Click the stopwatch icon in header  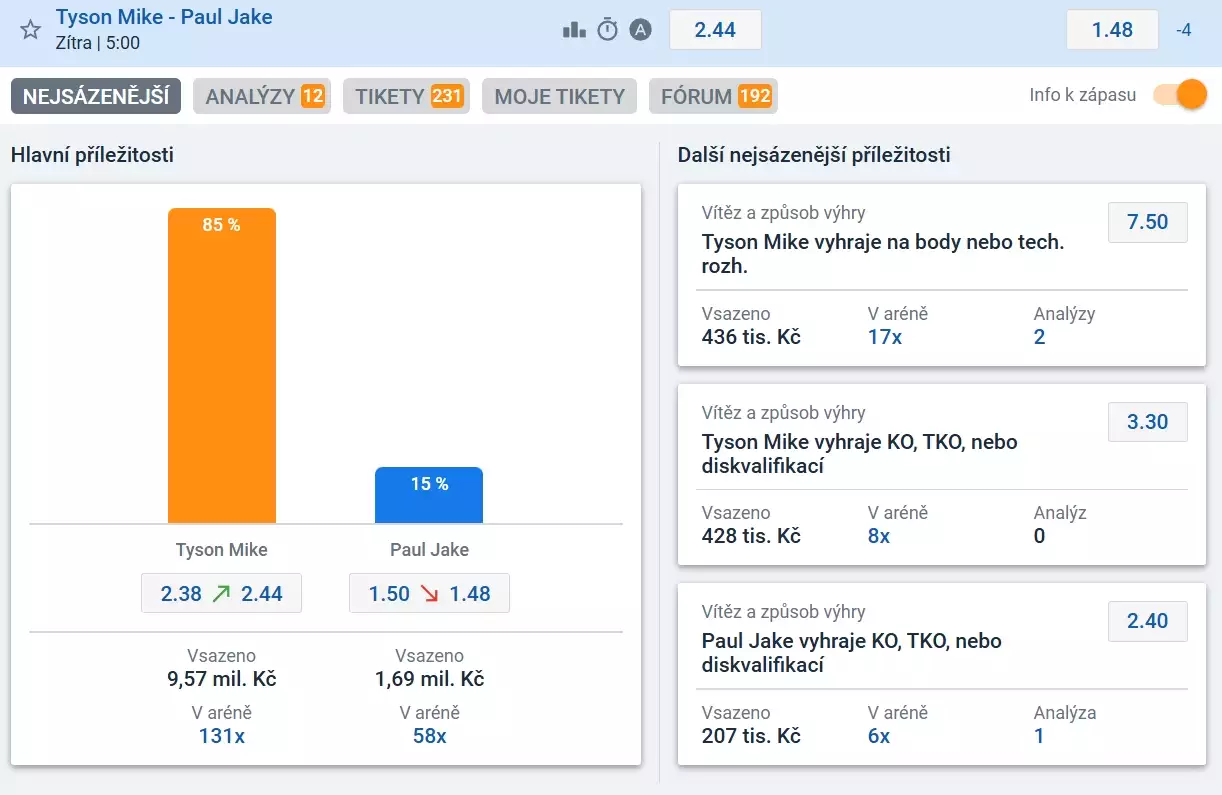pyautogui.click(x=607, y=30)
